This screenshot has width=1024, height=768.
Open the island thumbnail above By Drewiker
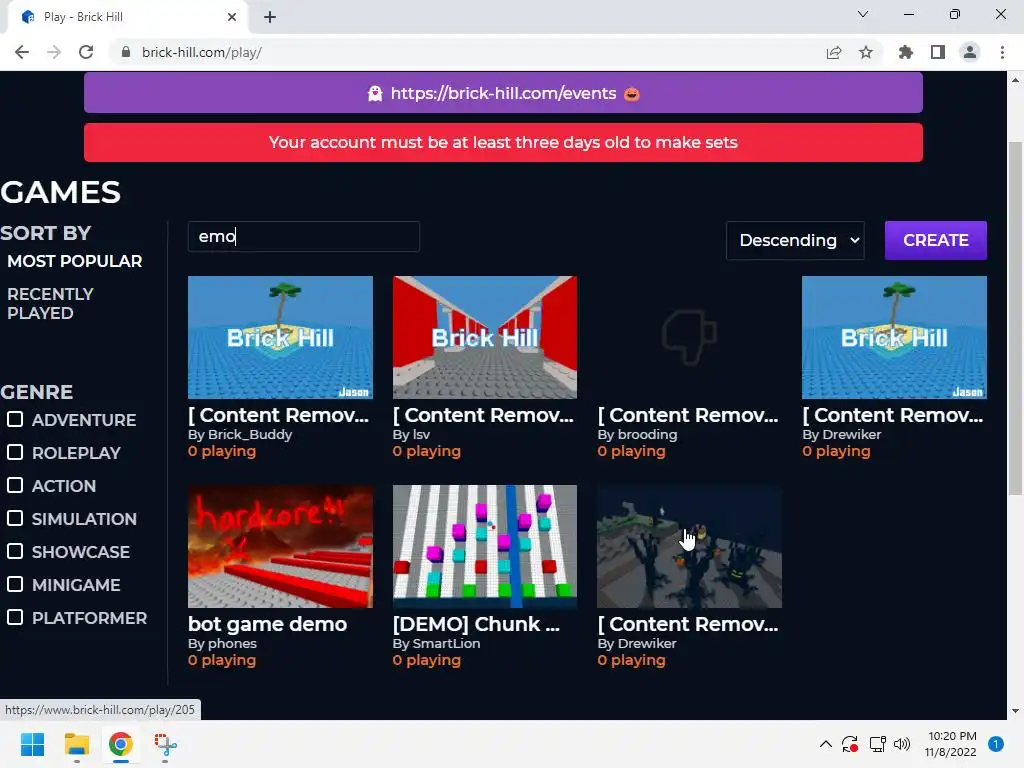(x=894, y=337)
